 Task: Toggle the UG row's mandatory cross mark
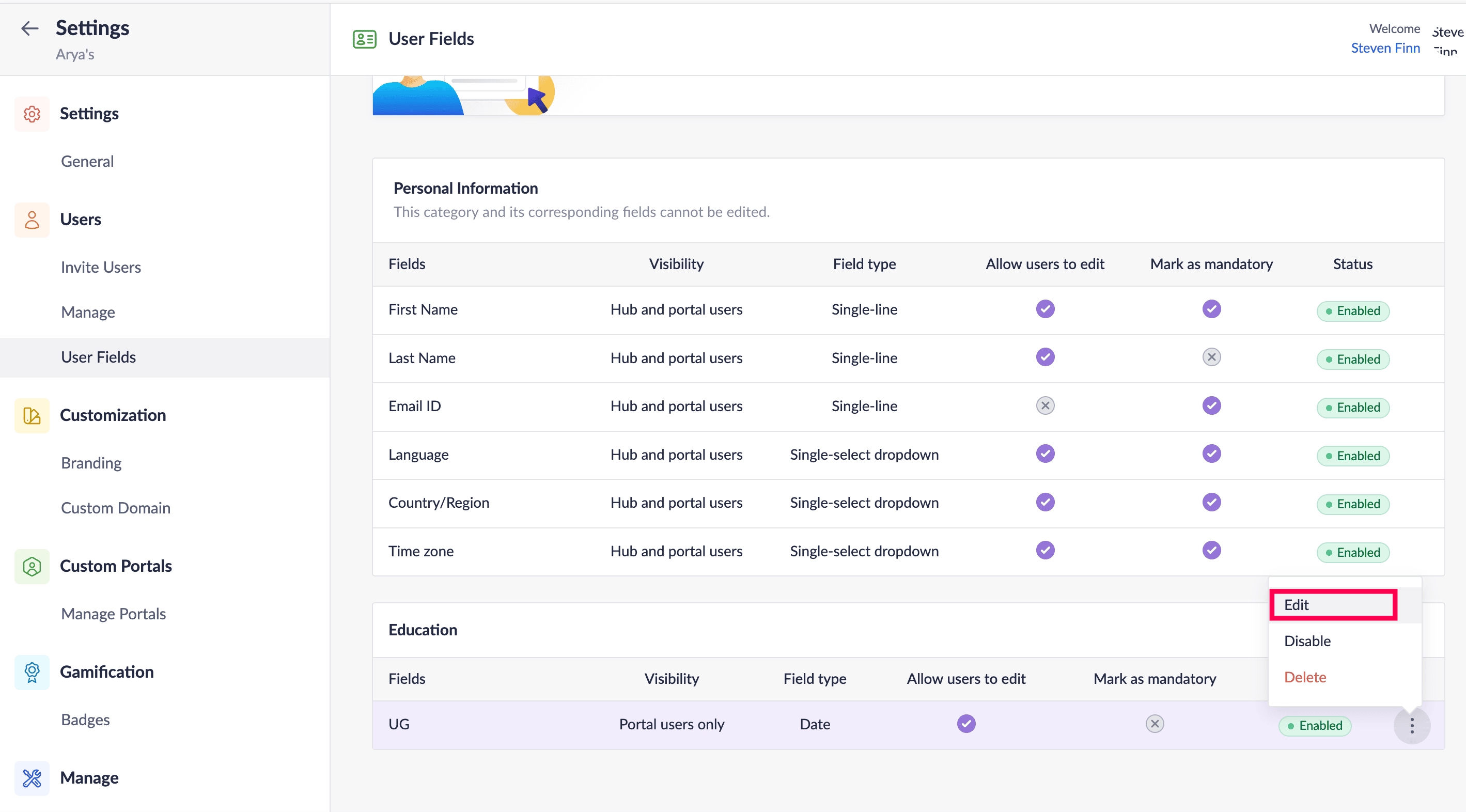coord(1154,724)
